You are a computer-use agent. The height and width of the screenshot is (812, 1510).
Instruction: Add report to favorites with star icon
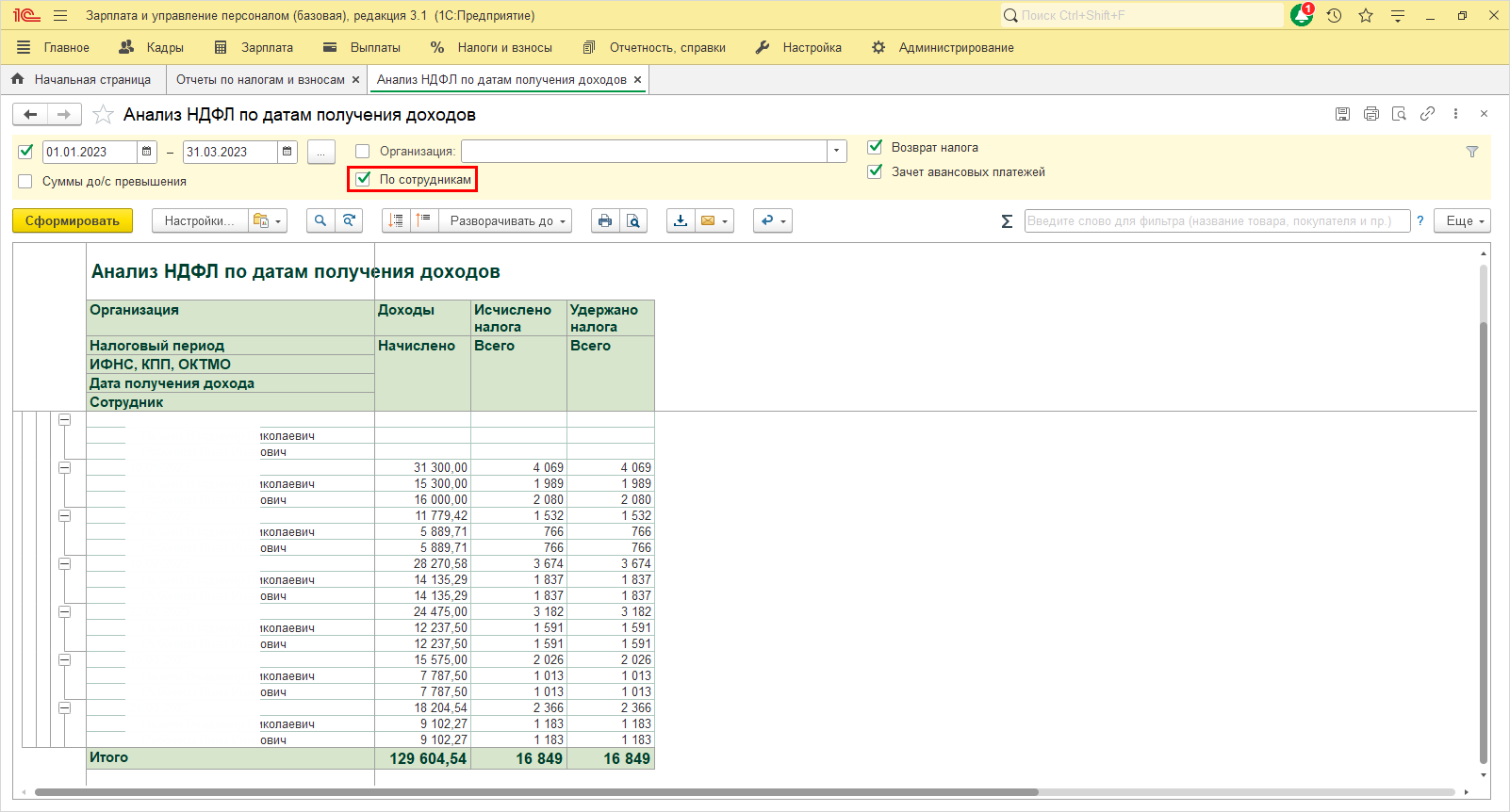pyautogui.click(x=104, y=115)
